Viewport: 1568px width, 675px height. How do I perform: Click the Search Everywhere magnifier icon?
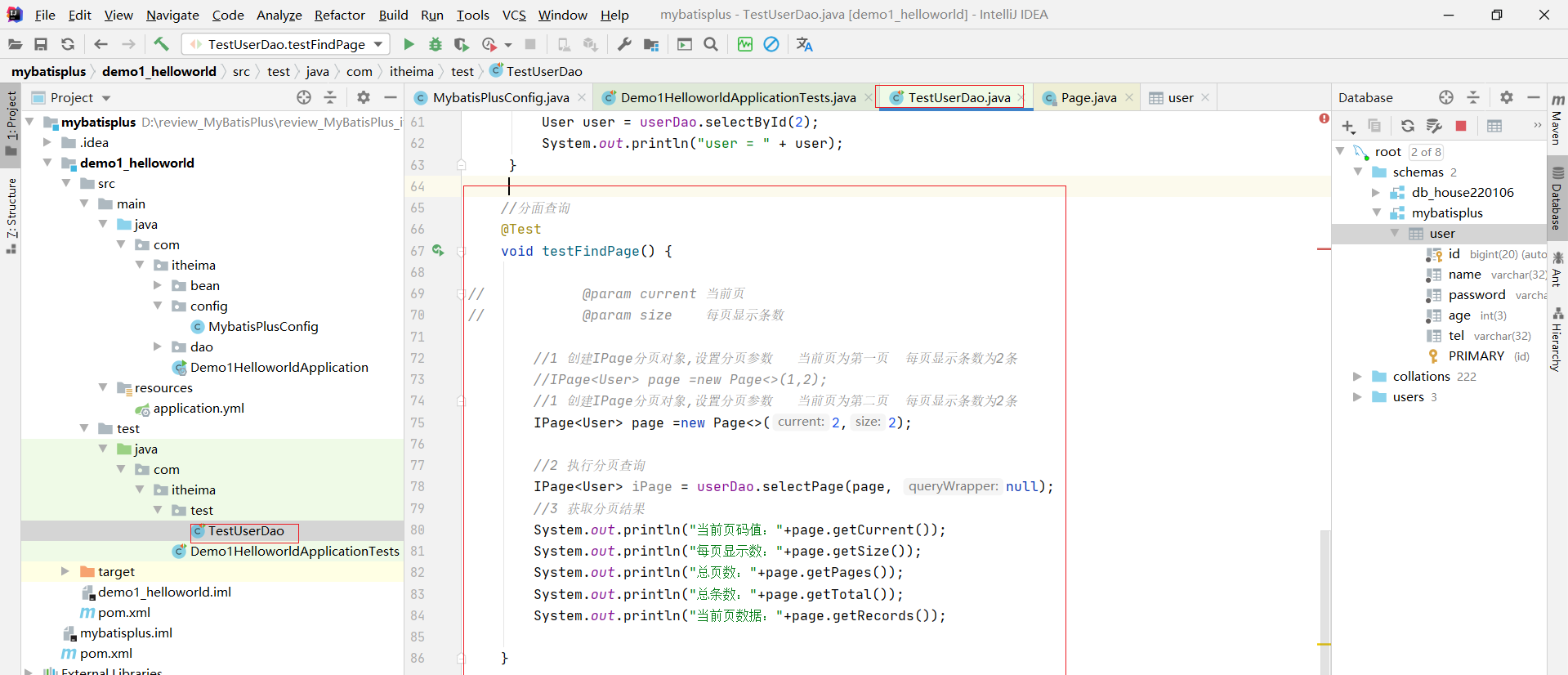[x=711, y=44]
